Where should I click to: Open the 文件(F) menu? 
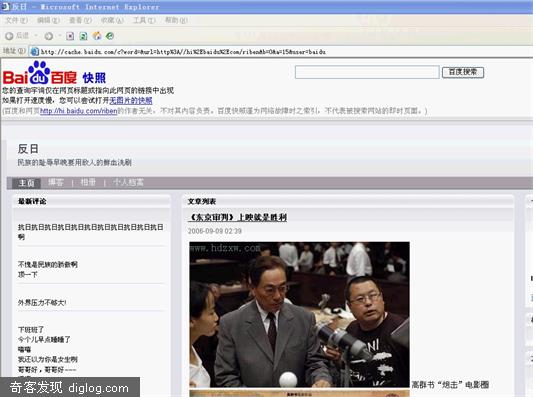(16, 20)
